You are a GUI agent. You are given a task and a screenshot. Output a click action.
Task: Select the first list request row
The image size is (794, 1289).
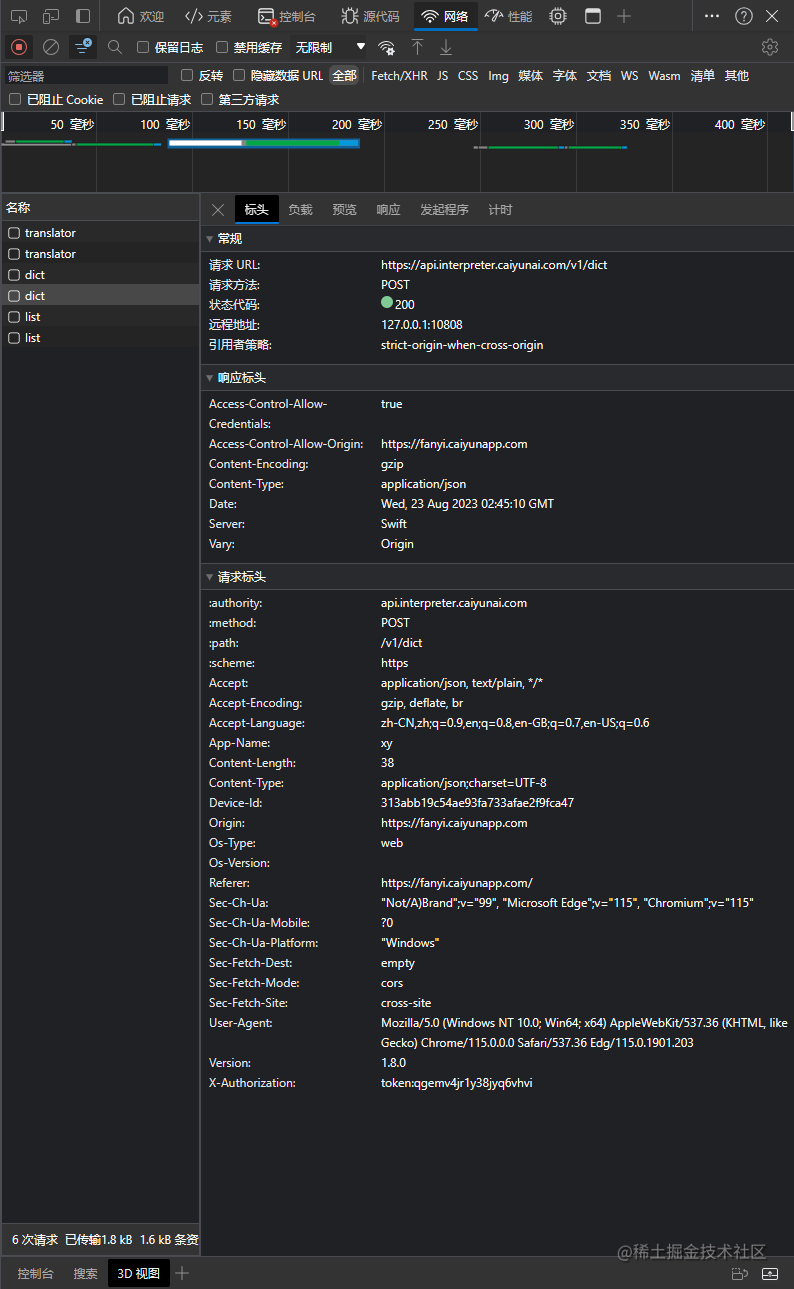(x=100, y=317)
